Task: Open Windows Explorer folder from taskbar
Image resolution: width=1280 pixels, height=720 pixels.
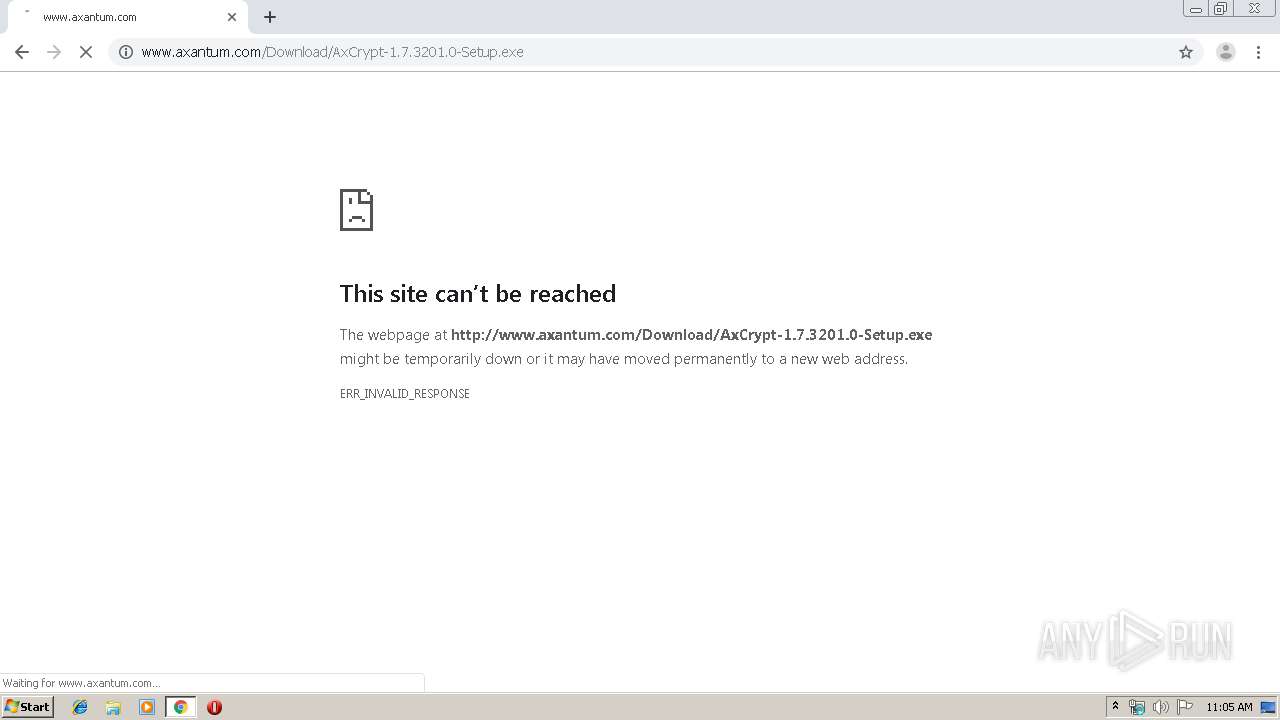Action: pos(113,707)
